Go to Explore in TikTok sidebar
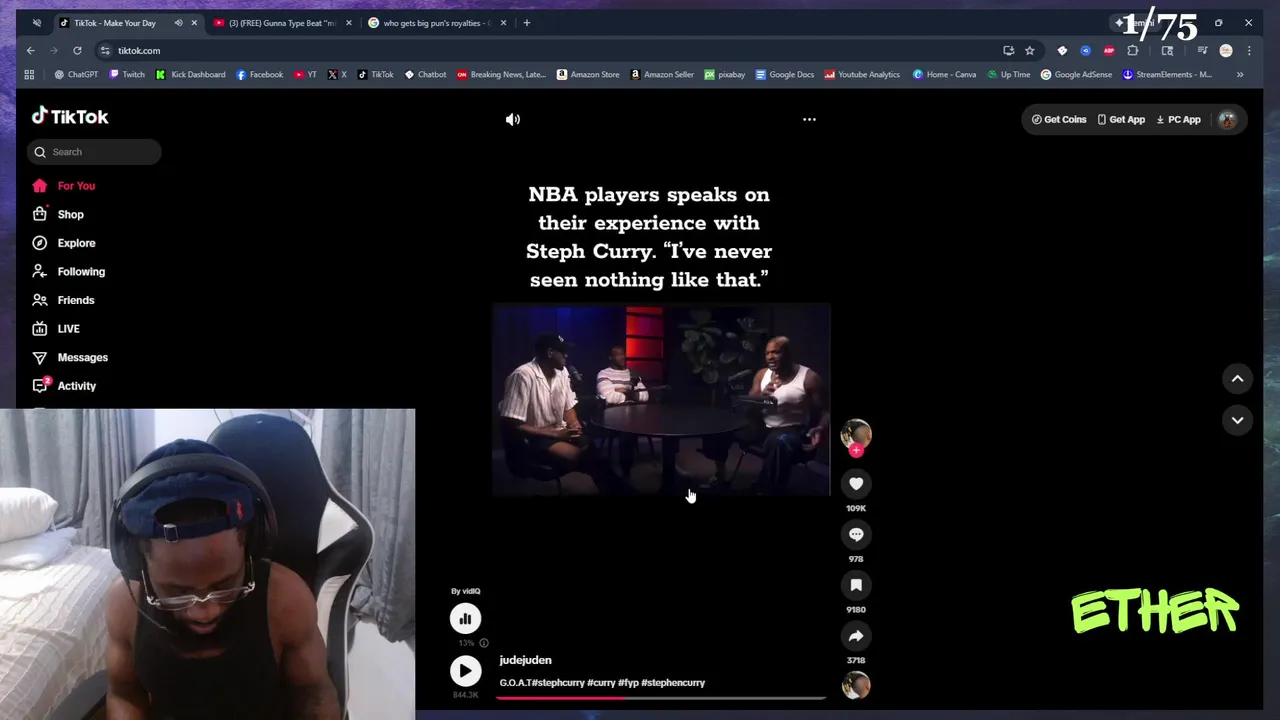 pyautogui.click(x=64, y=243)
